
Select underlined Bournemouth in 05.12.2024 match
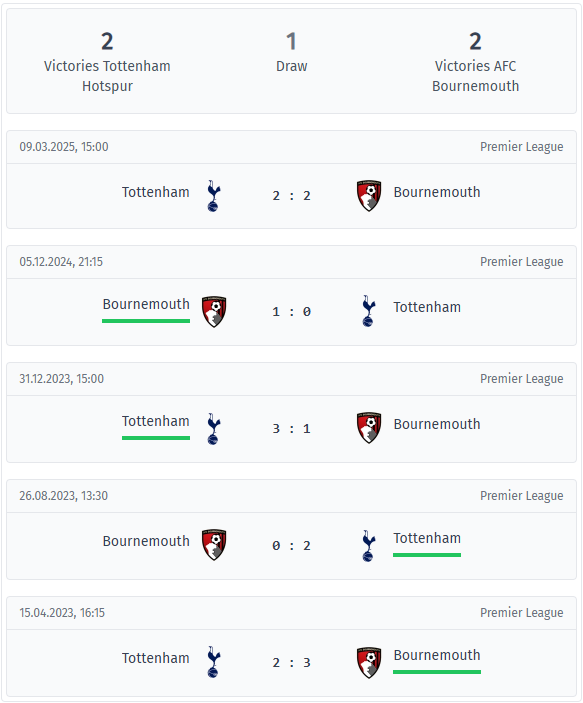point(146,304)
